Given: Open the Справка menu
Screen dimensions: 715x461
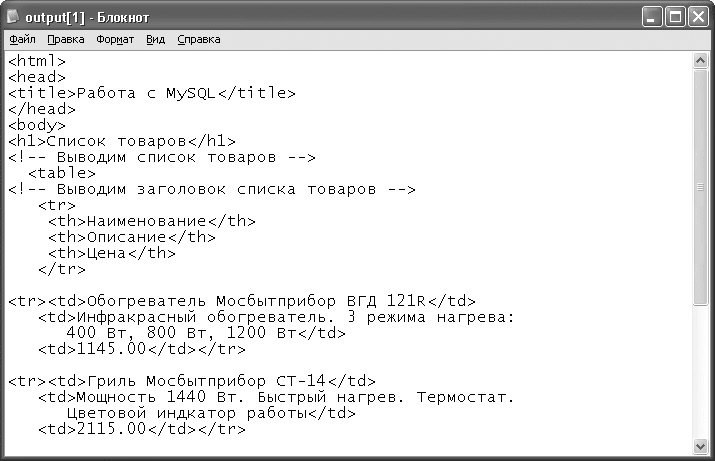Looking at the screenshot, I should 199,39.
